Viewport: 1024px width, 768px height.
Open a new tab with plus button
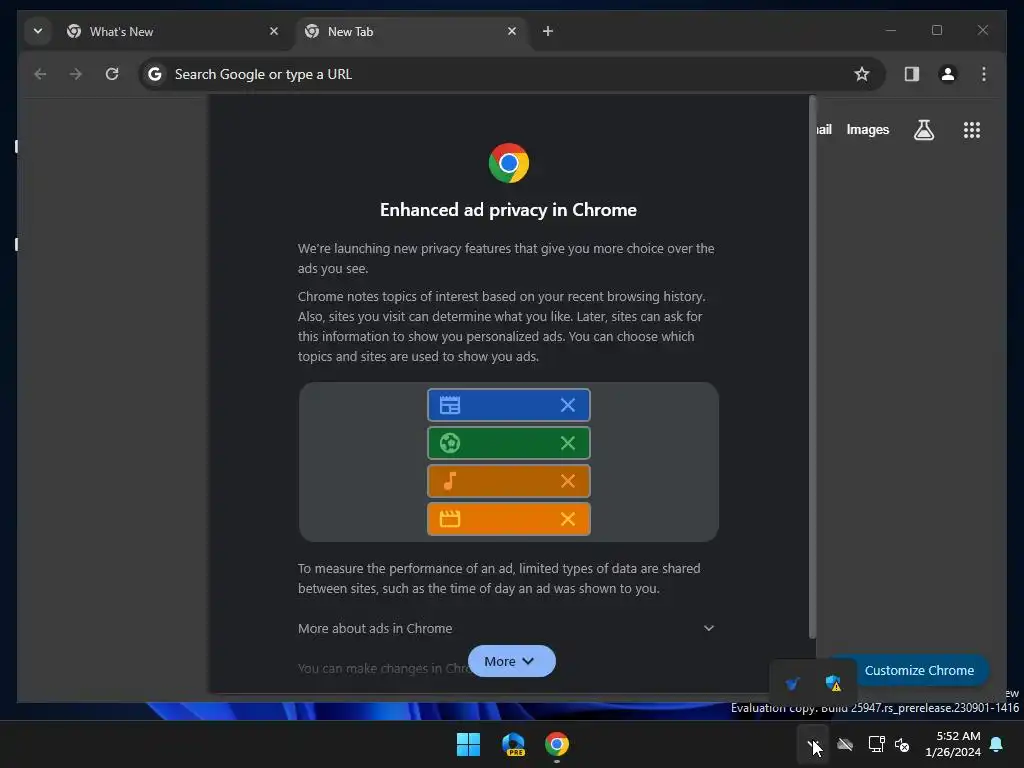tap(548, 31)
